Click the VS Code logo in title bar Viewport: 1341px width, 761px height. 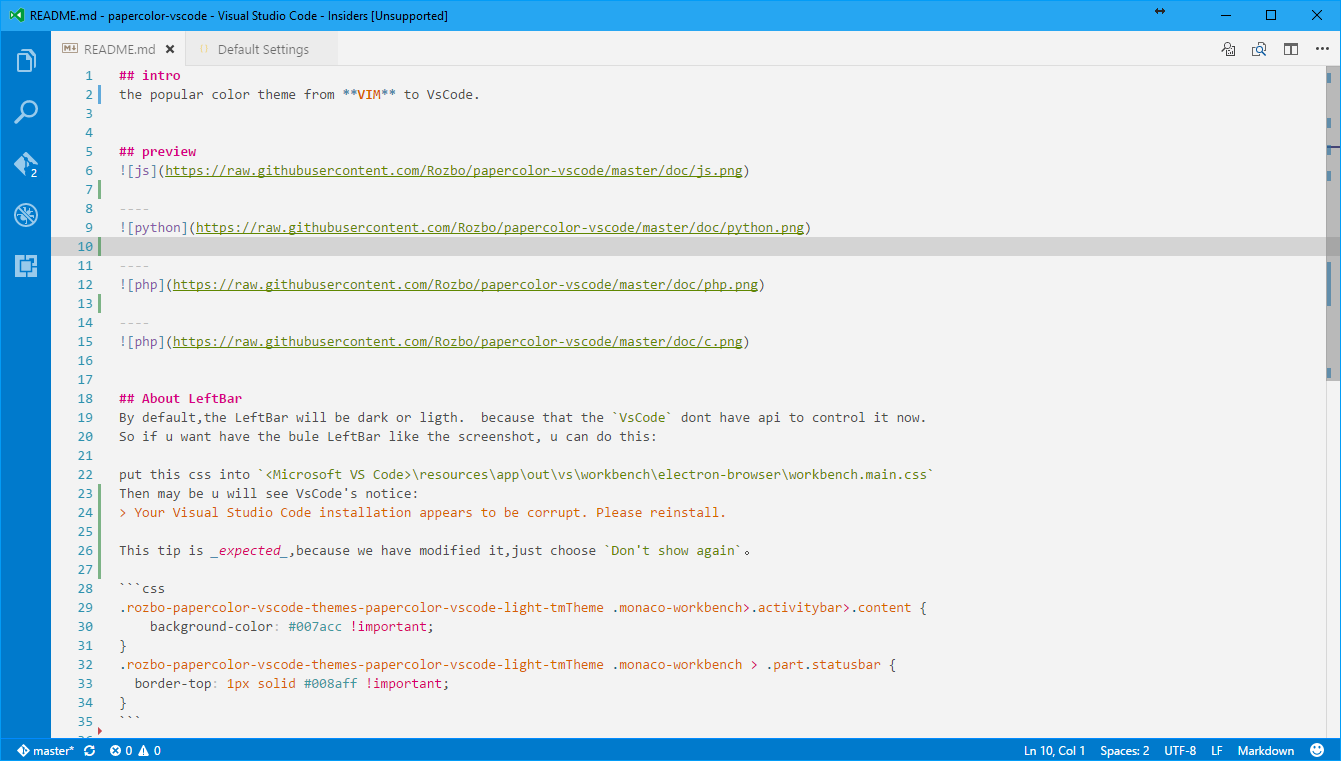tap(16, 15)
